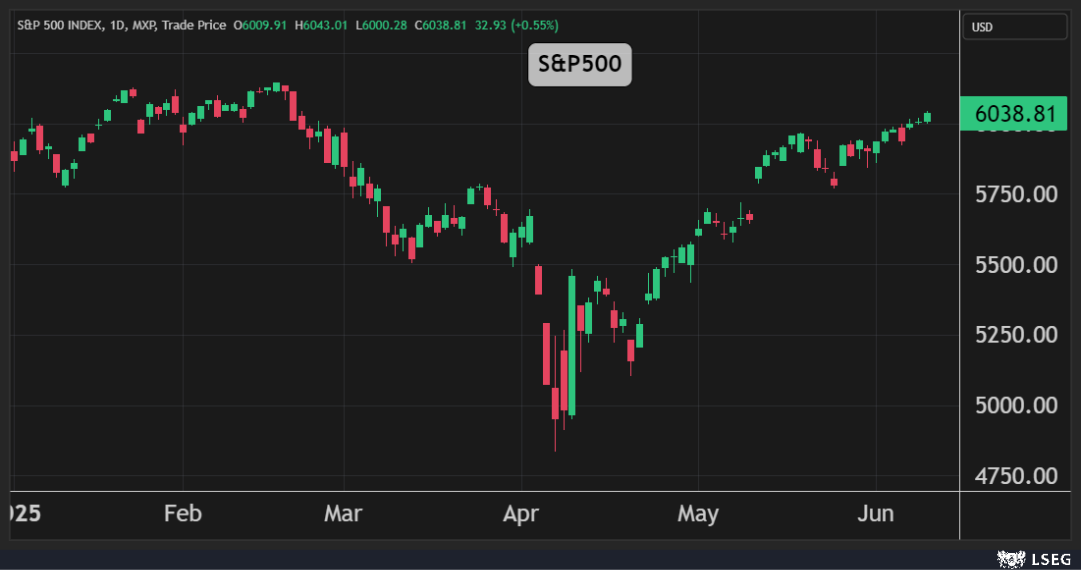Click the 5750.00 price axis label
Viewport: 1081px width, 570px height.
pos(1016,194)
